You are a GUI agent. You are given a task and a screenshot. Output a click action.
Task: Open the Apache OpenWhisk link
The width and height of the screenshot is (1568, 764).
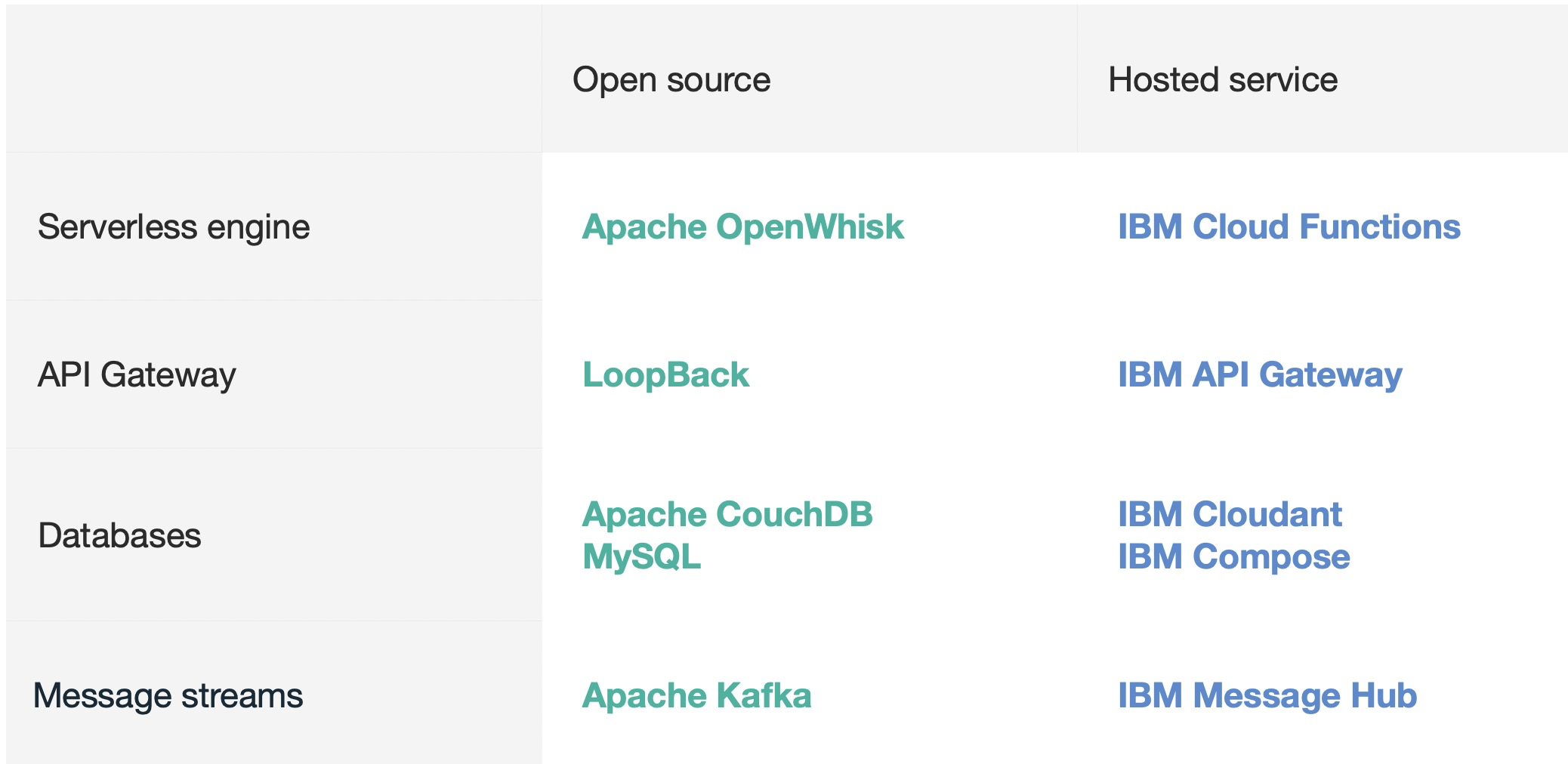tap(742, 227)
